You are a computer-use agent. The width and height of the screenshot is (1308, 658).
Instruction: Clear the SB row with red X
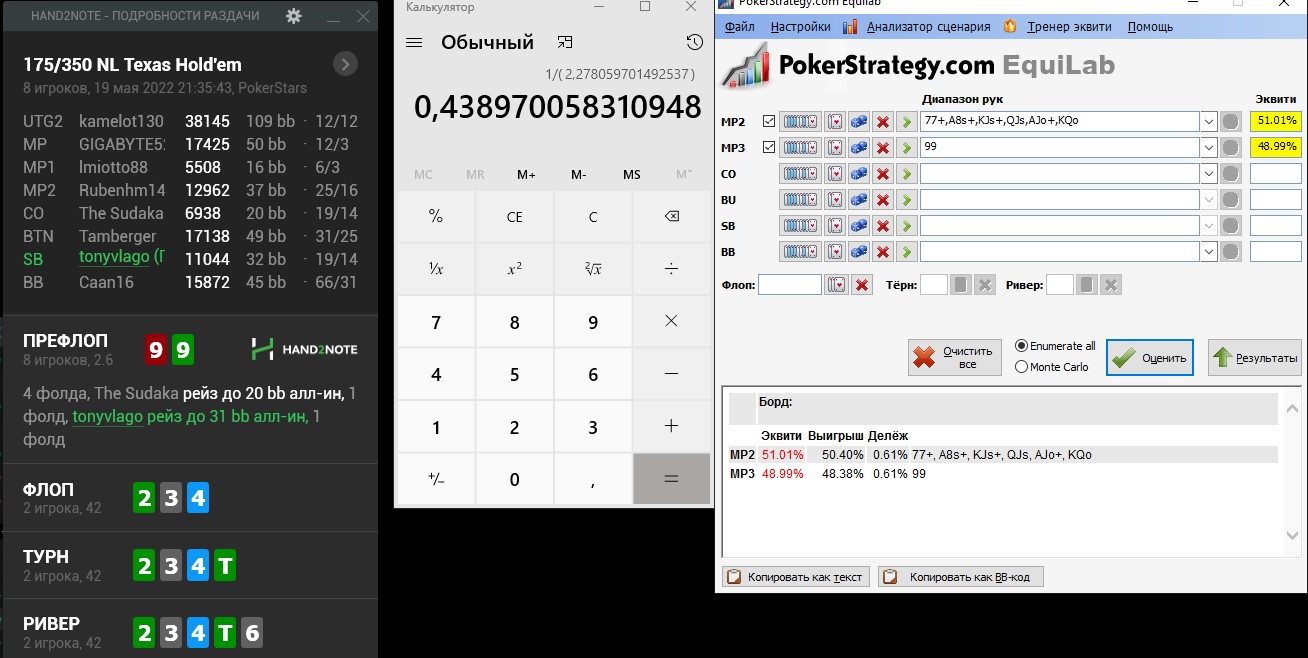click(883, 225)
